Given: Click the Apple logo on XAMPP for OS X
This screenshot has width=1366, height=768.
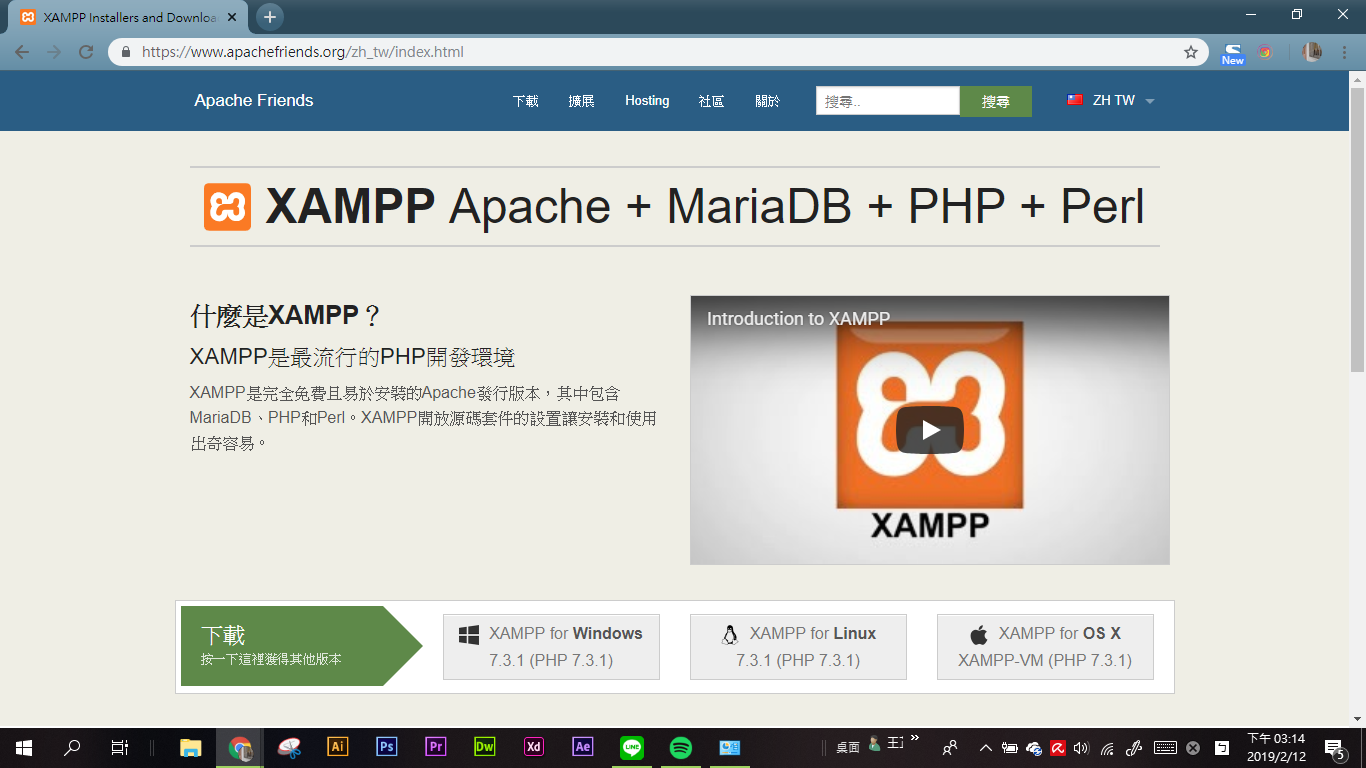Looking at the screenshot, I should 979,634.
